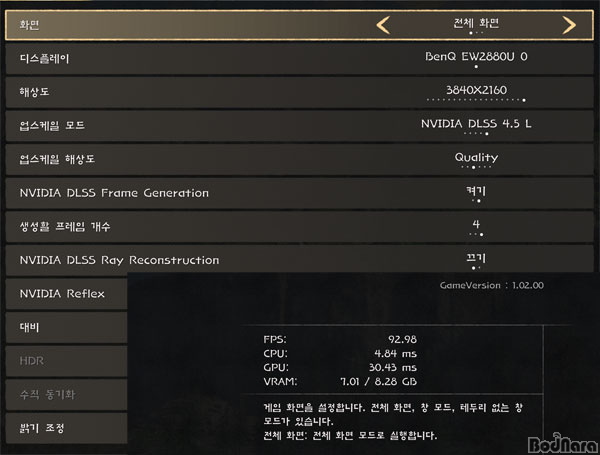Screen dimensions: 600x455
Task: Change the Quality upscale resolution value
Action: [476, 158]
